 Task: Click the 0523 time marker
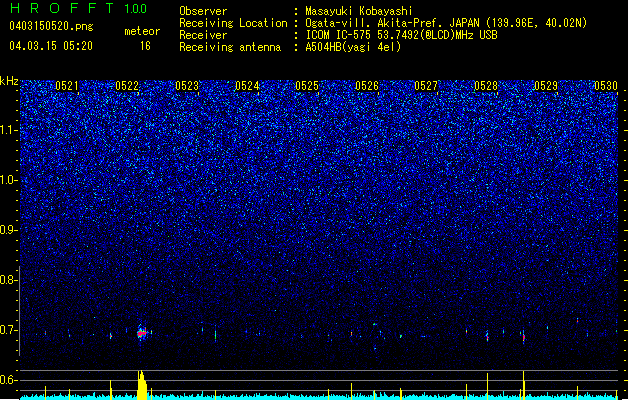(187, 86)
